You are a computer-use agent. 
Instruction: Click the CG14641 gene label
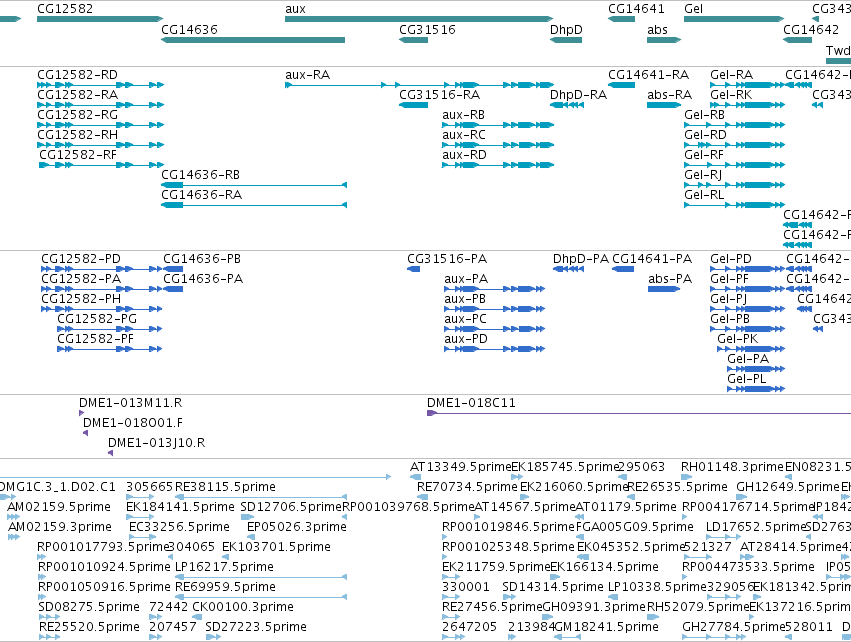click(x=636, y=9)
